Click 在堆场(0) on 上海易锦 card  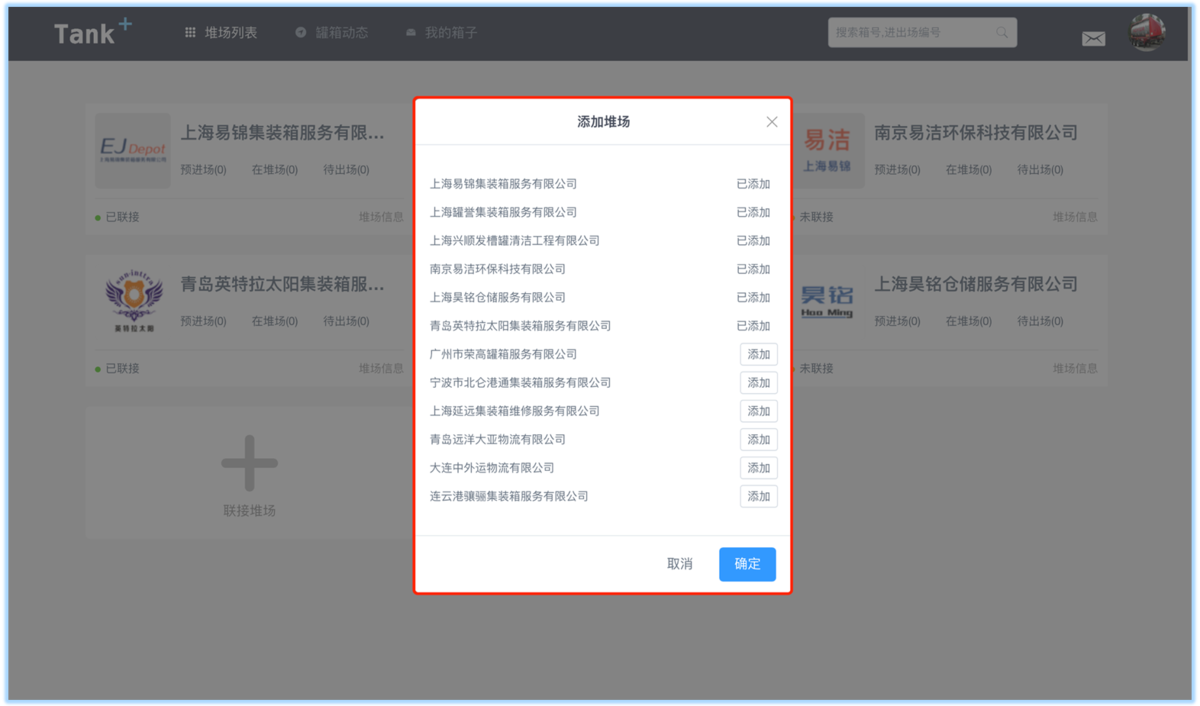click(275, 170)
